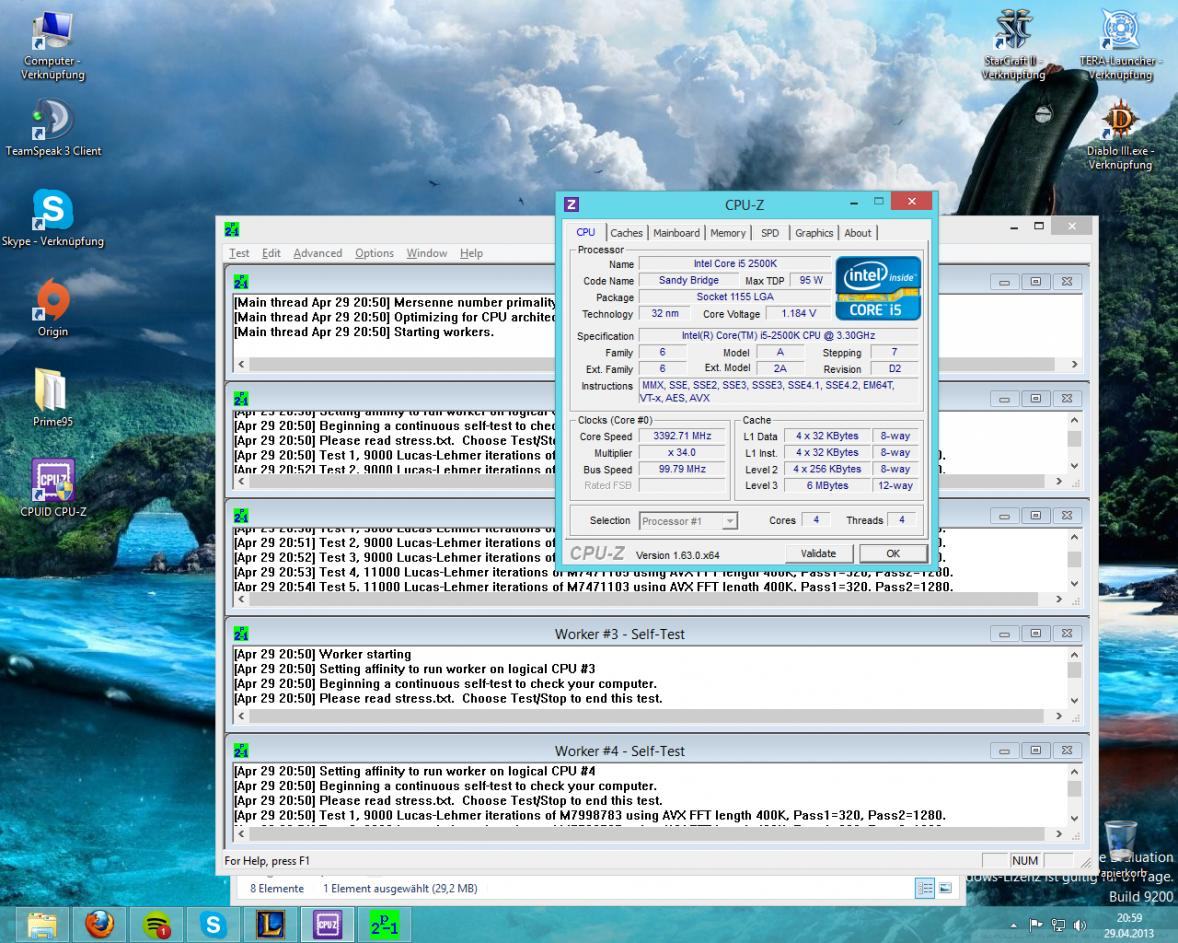The image size is (1178, 943).
Task: Click right arrow of Main thread scrollbar
Action: [1074, 364]
